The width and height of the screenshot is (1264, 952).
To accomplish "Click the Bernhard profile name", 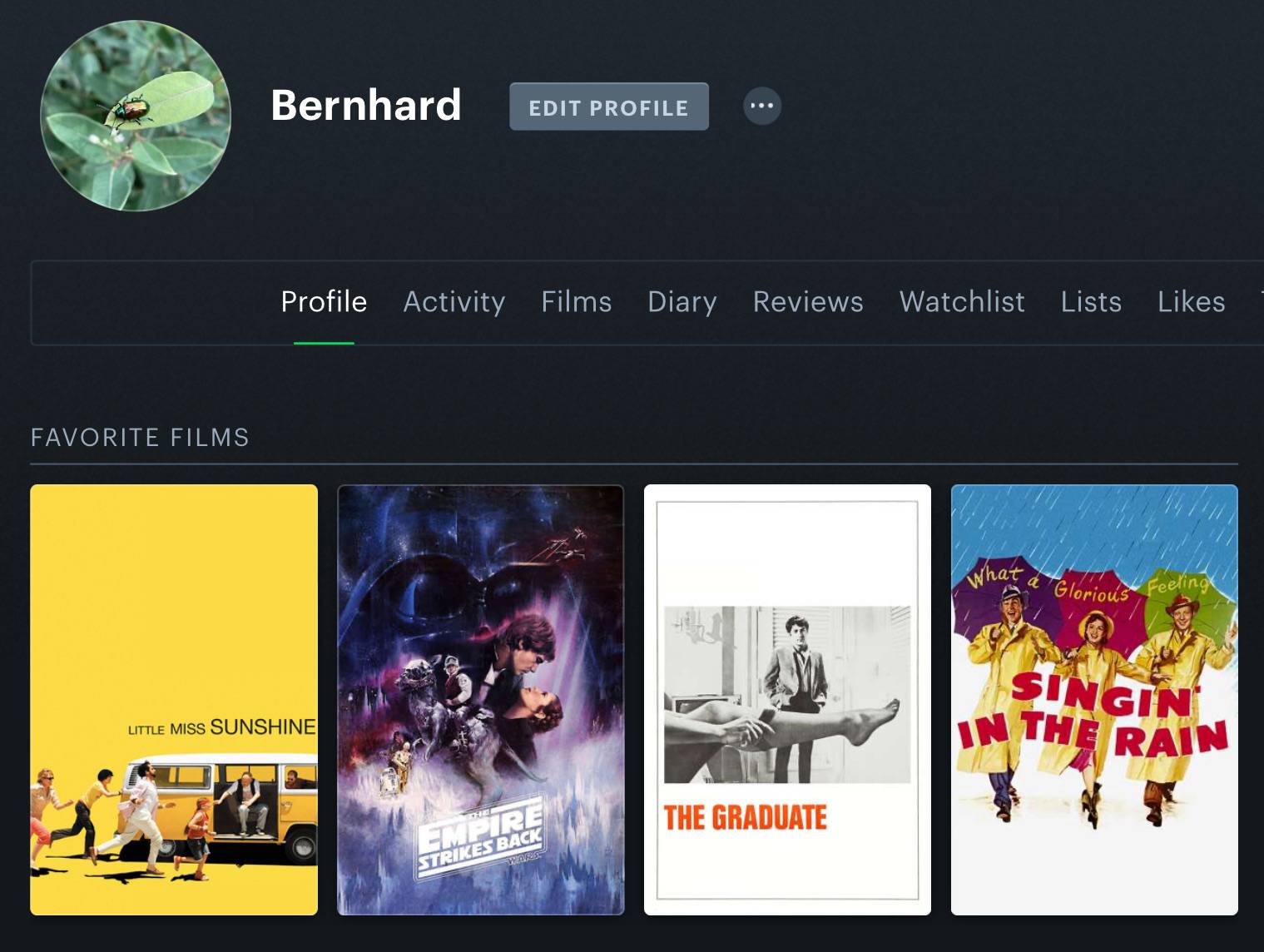I will click(x=366, y=105).
